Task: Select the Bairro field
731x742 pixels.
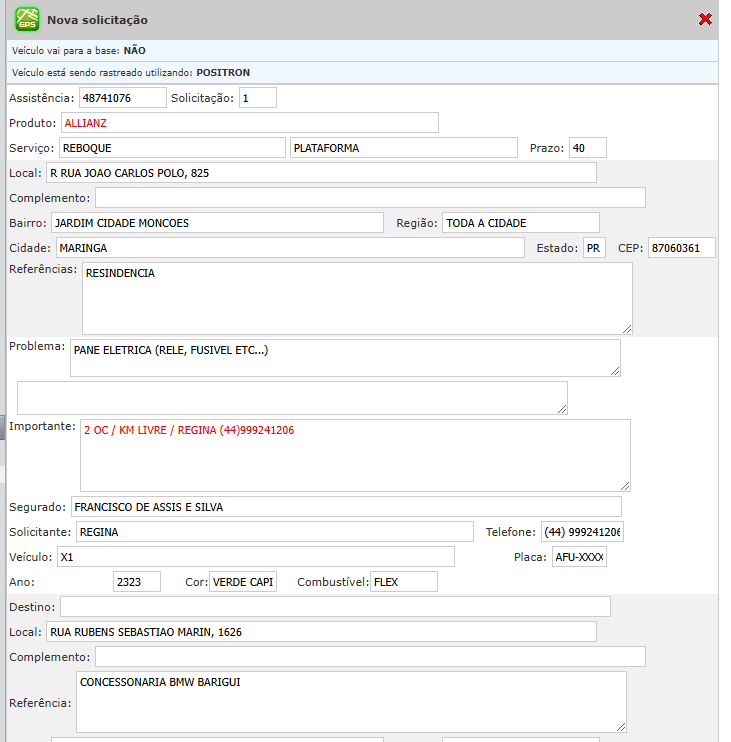Action: (216, 223)
